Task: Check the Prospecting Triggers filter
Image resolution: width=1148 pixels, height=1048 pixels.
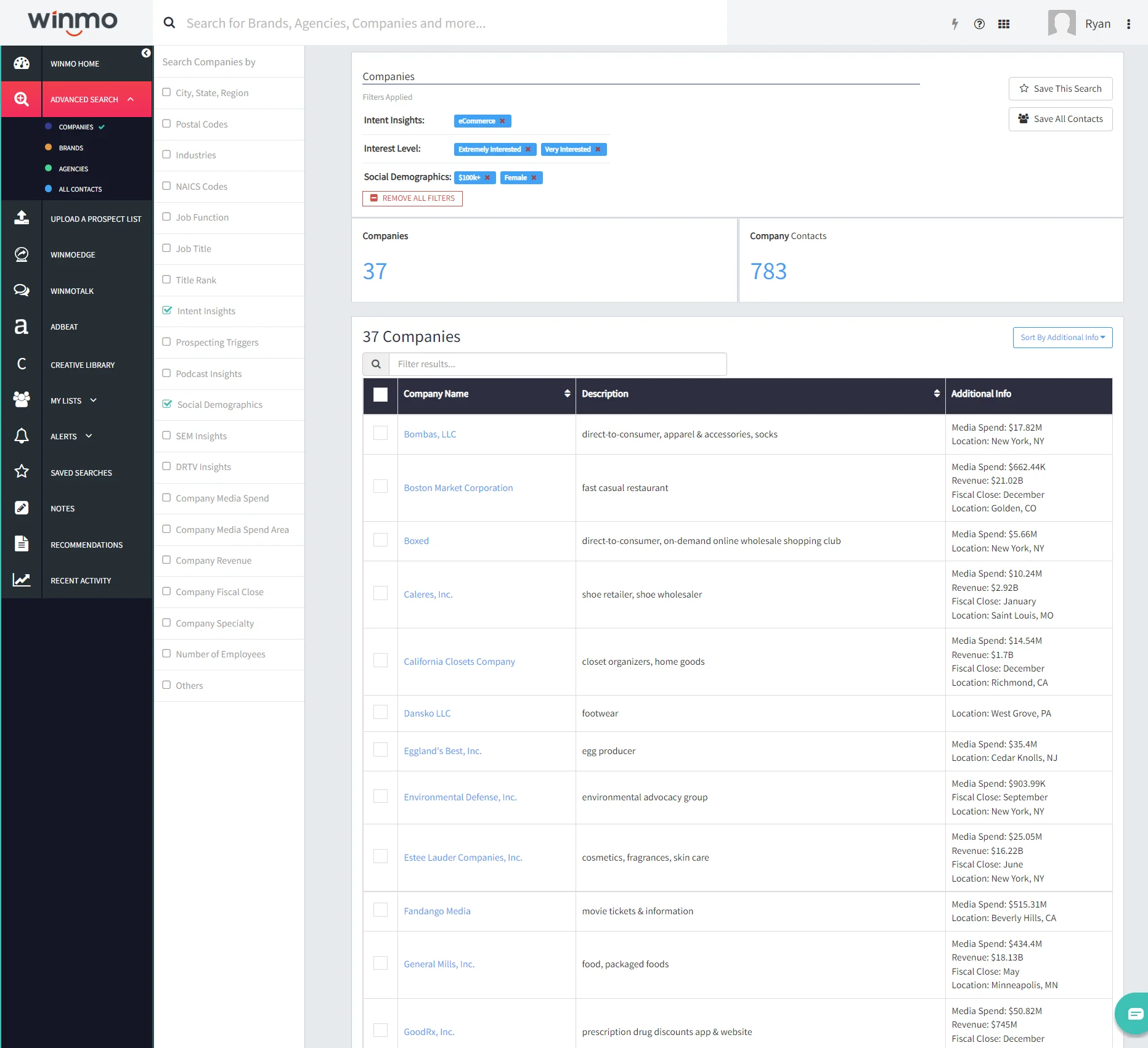Action: 166,342
